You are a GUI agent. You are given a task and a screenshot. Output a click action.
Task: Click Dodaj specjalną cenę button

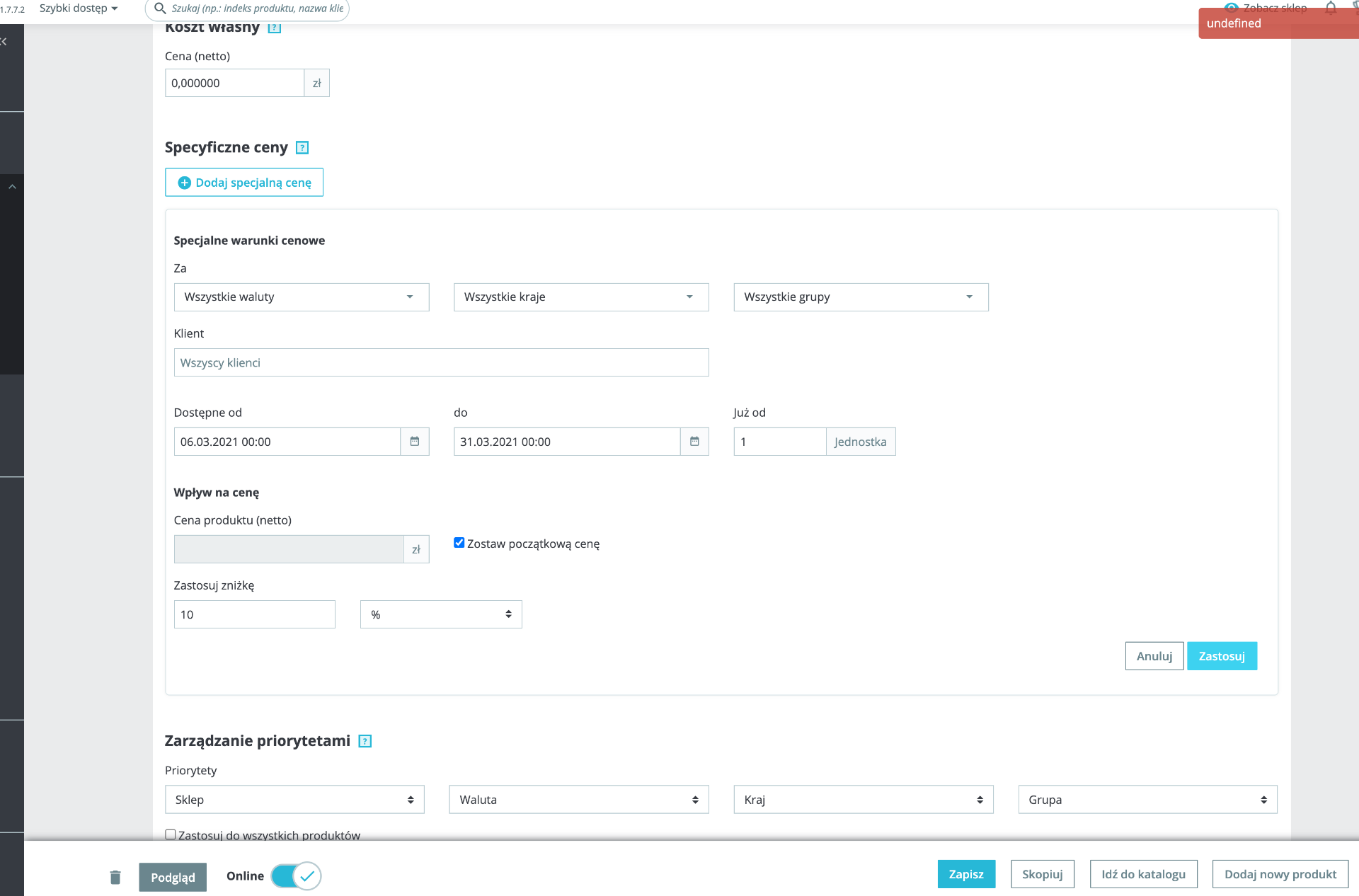click(244, 183)
